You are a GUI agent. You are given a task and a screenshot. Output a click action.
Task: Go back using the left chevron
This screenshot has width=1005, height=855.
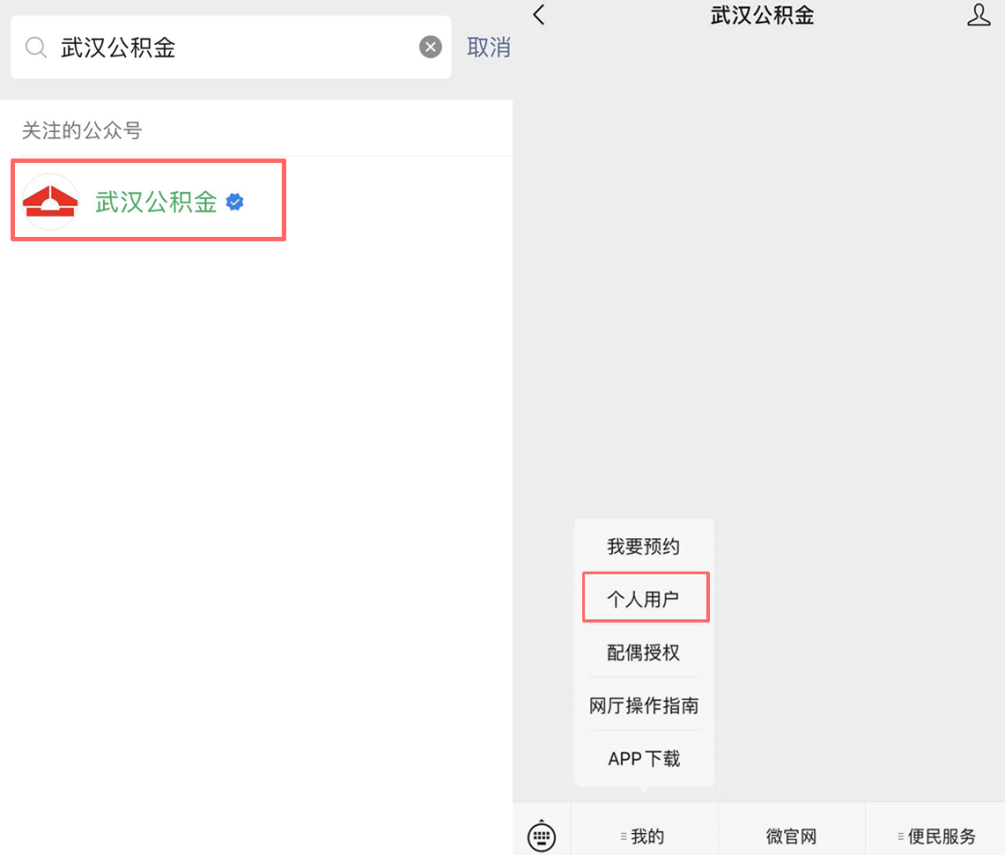539,15
